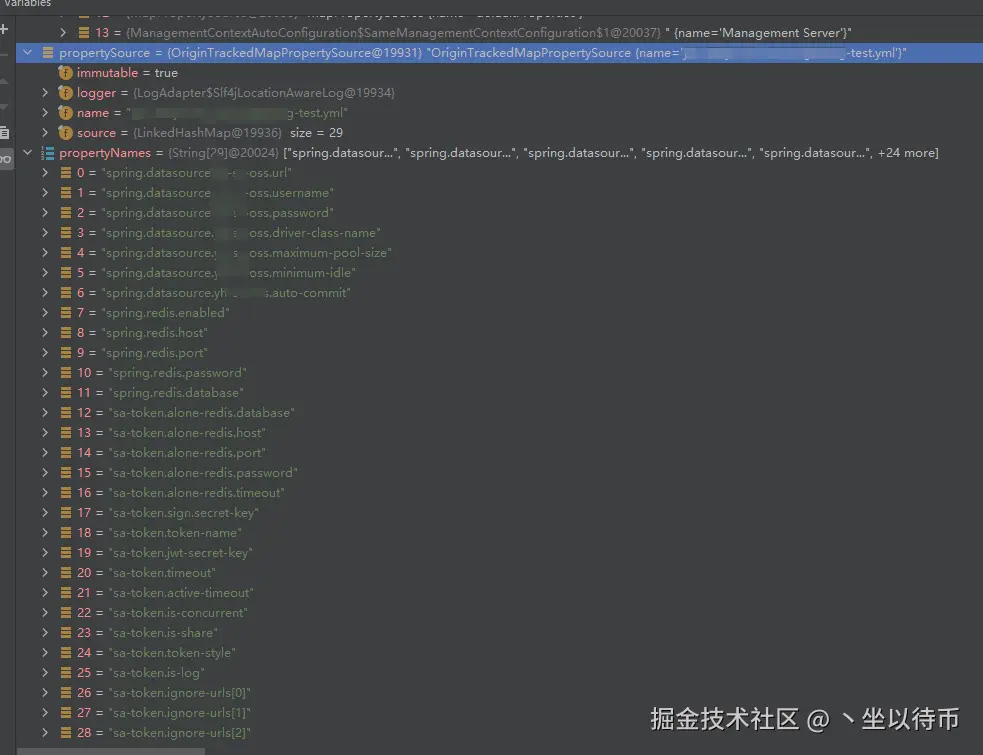Click the icon of element 18 sa-token.token-name

(x=66, y=532)
